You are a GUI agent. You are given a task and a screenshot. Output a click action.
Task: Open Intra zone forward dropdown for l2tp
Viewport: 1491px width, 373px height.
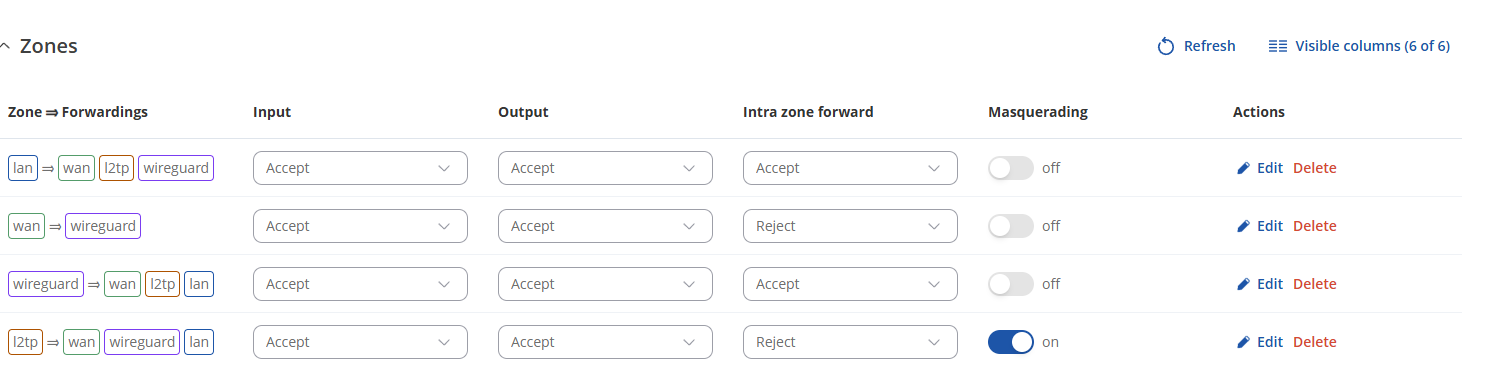pos(850,342)
